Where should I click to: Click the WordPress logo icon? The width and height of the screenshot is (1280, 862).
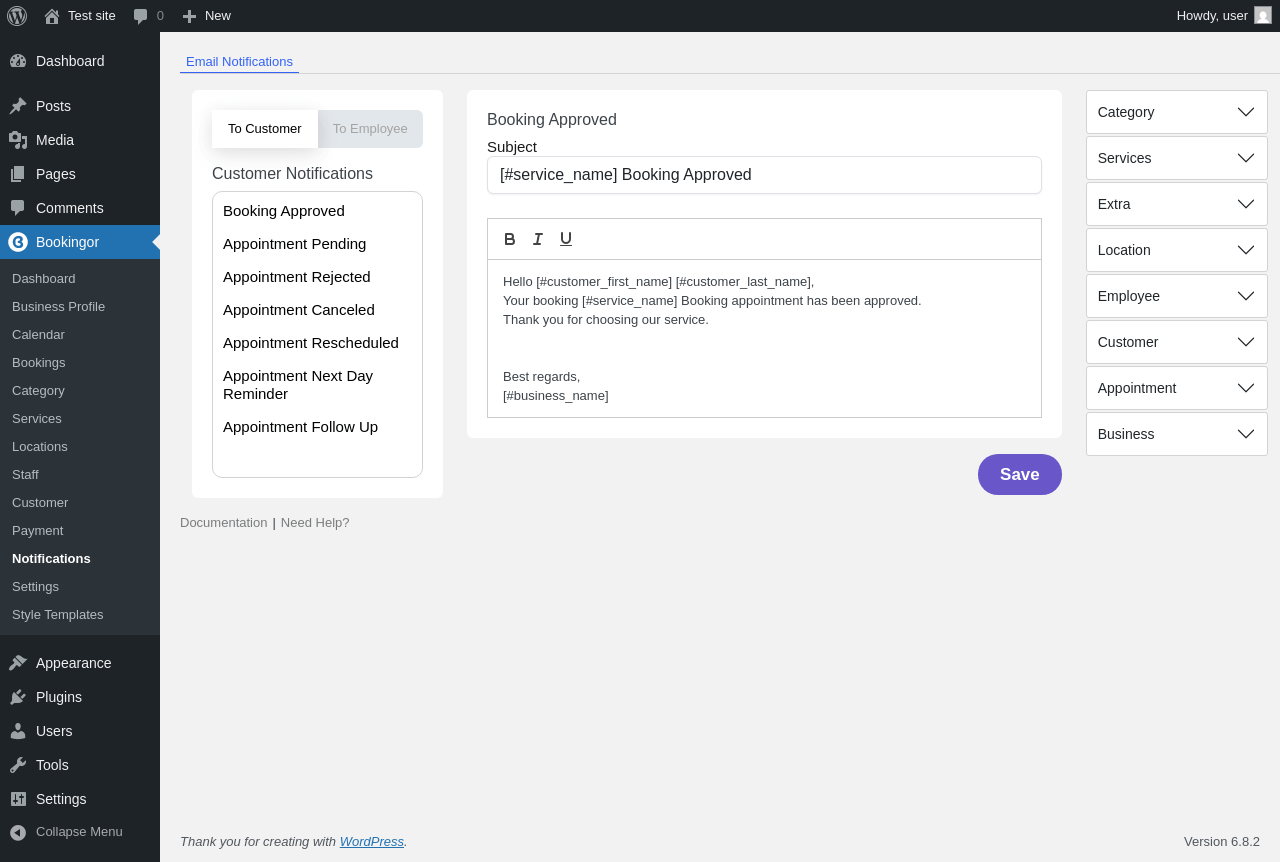pyautogui.click(x=17, y=16)
